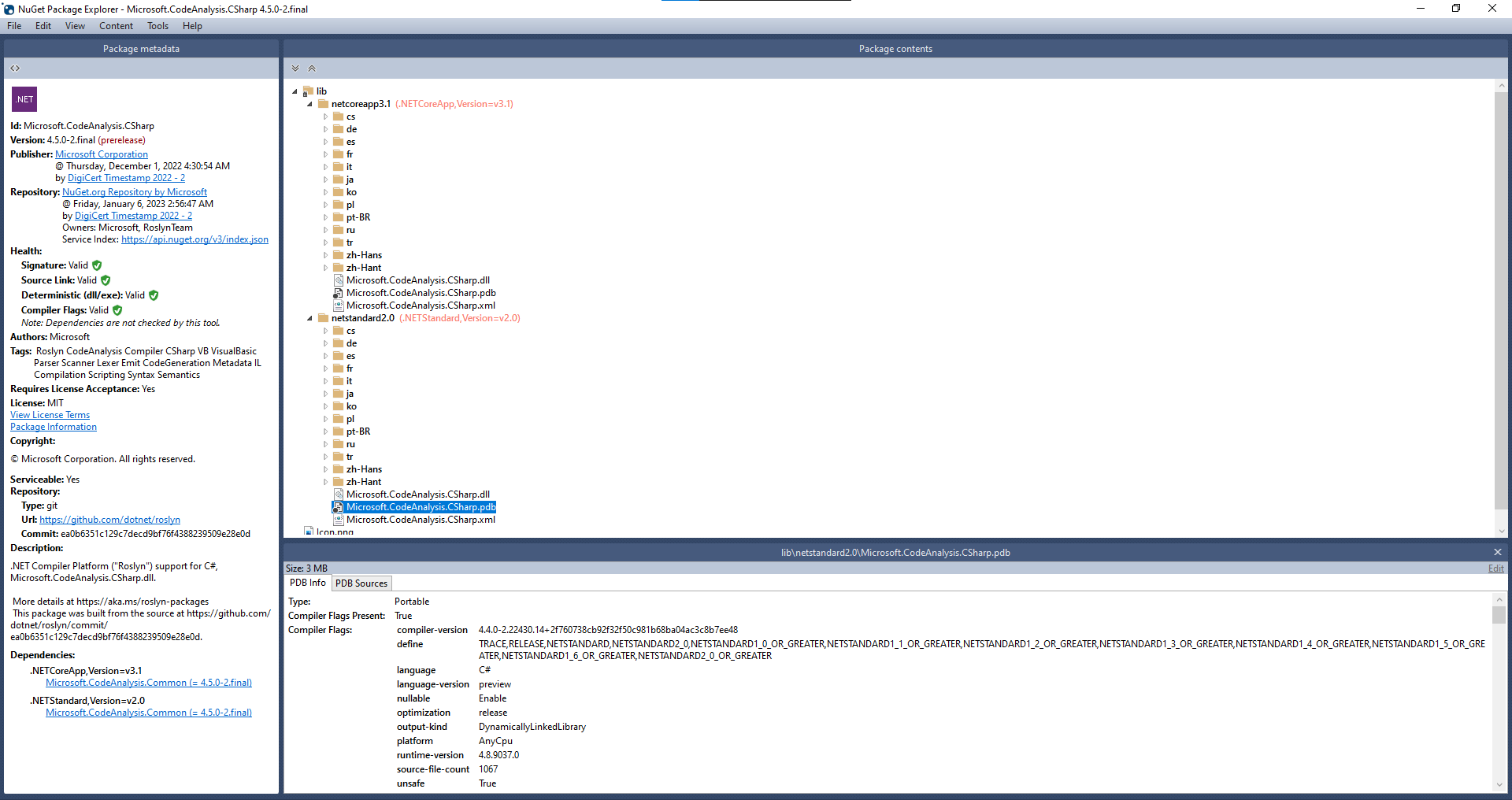Open raw manifest view with the <> icon
1512x800 pixels.
(15, 68)
